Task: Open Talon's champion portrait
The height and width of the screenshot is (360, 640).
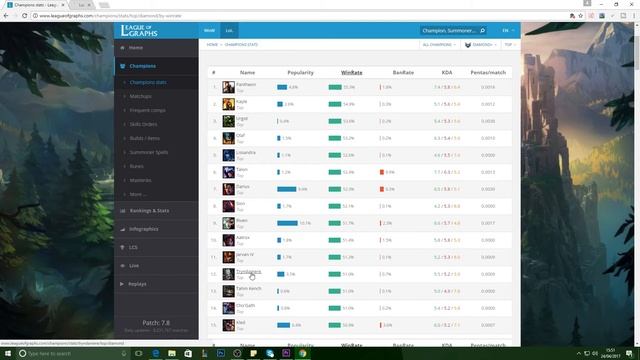Action: [229, 172]
